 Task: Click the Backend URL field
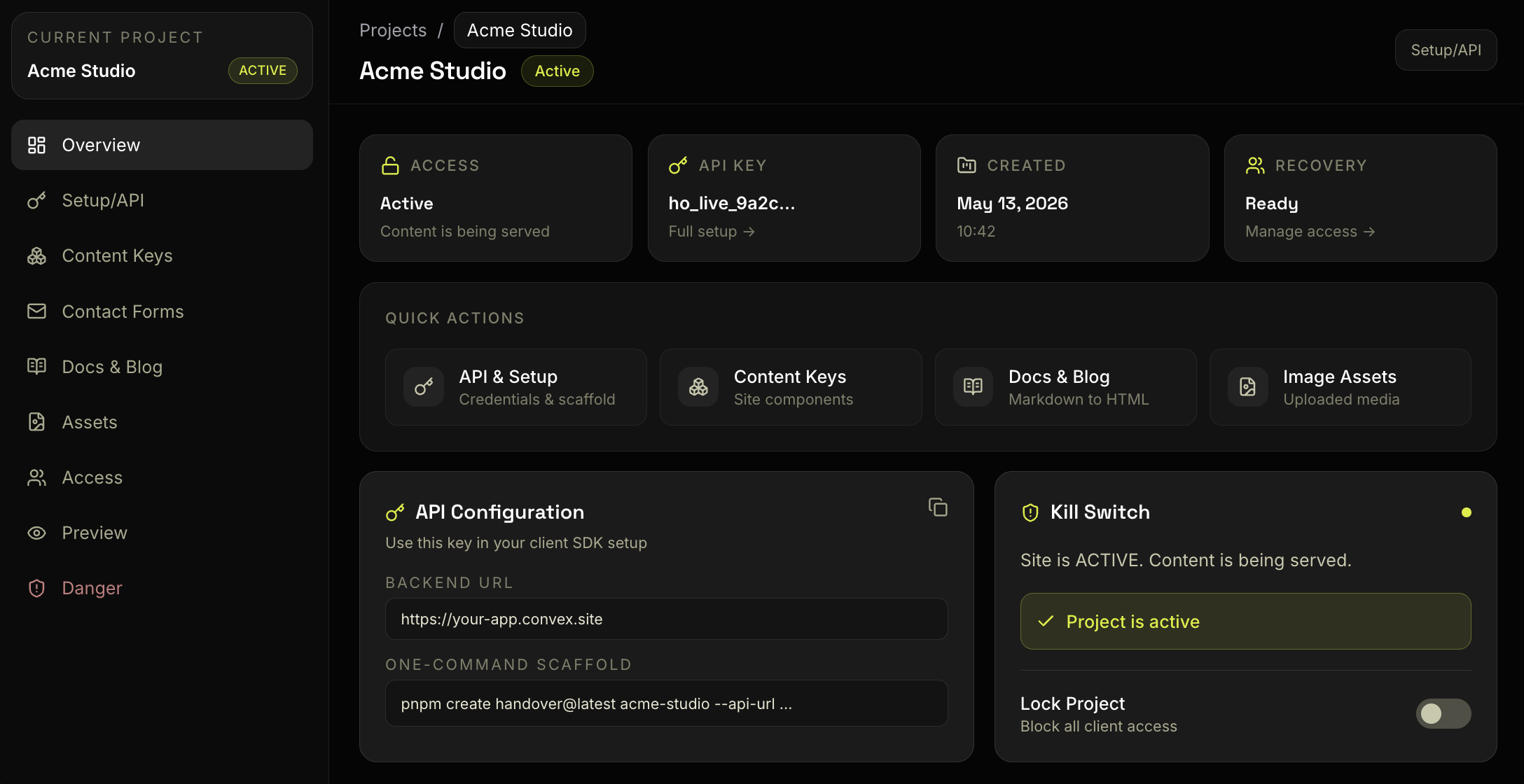click(666, 619)
